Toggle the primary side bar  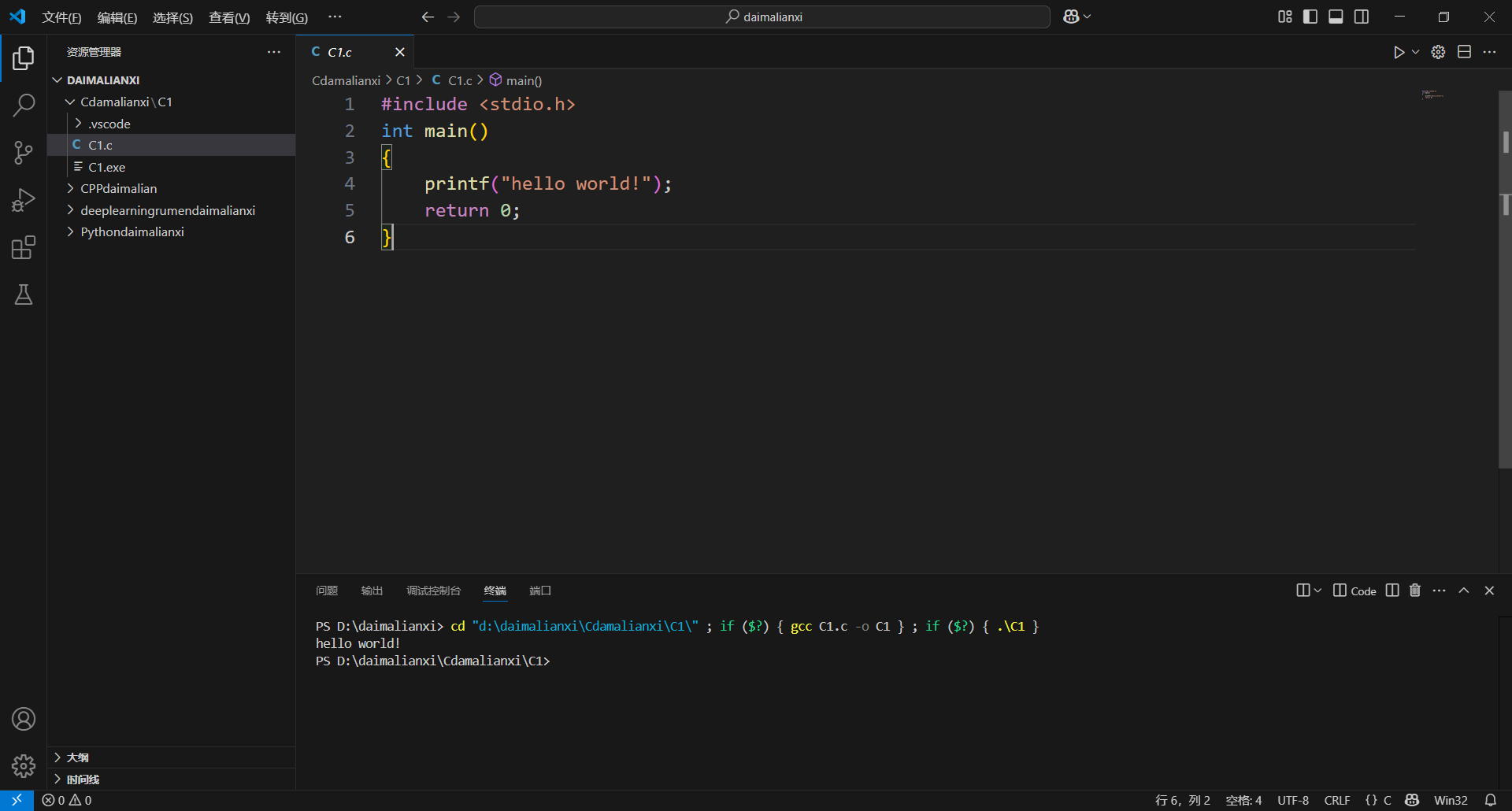[1310, 17]
